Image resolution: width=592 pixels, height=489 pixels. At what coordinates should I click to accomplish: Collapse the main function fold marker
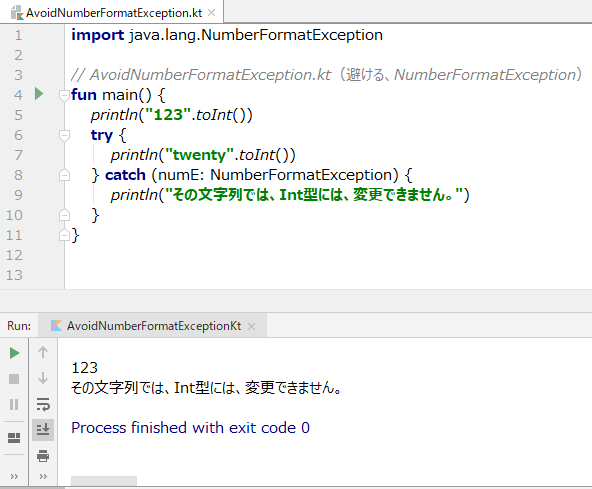pyautogui.click(x=64, y=95)
